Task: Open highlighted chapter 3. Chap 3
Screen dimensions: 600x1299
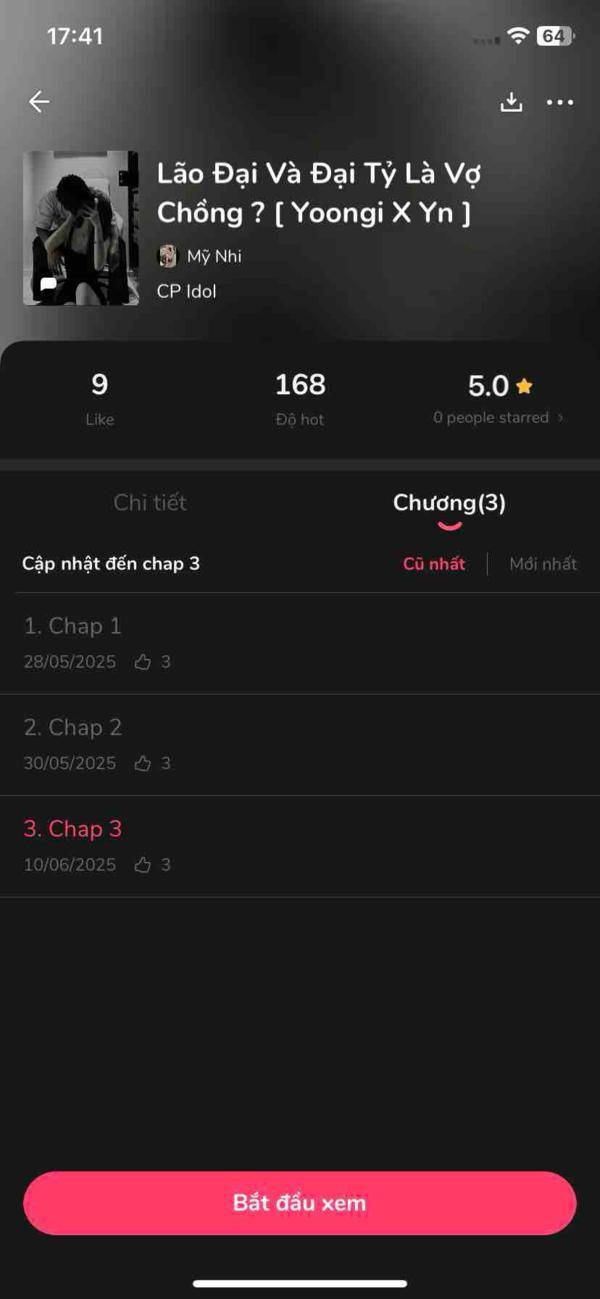Action: tap(300, 846)
